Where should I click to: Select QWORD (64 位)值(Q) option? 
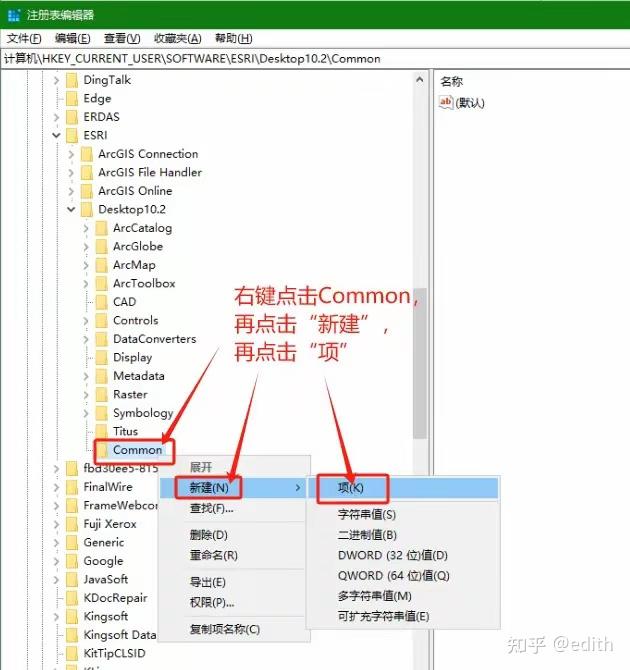click(394, 576)
